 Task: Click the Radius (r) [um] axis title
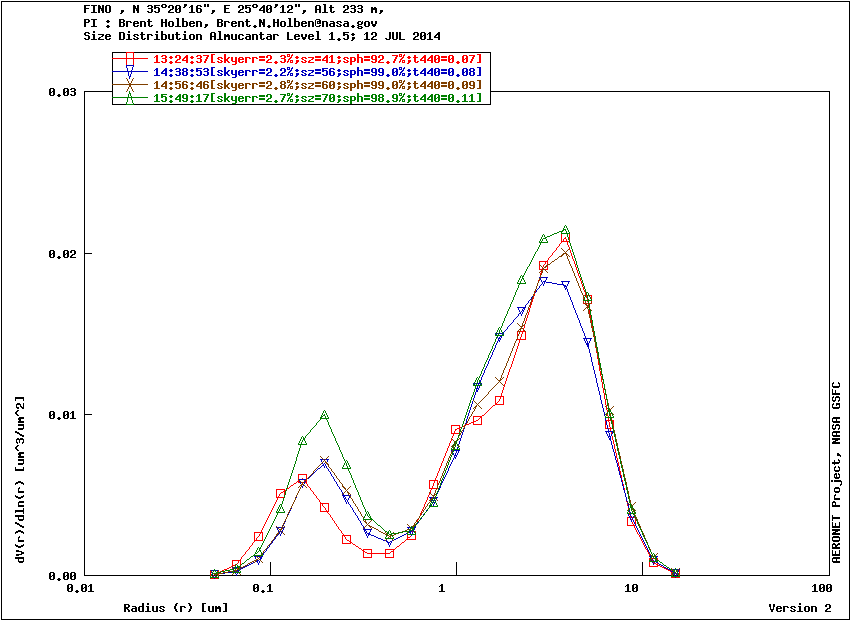[x=175, y=608]
